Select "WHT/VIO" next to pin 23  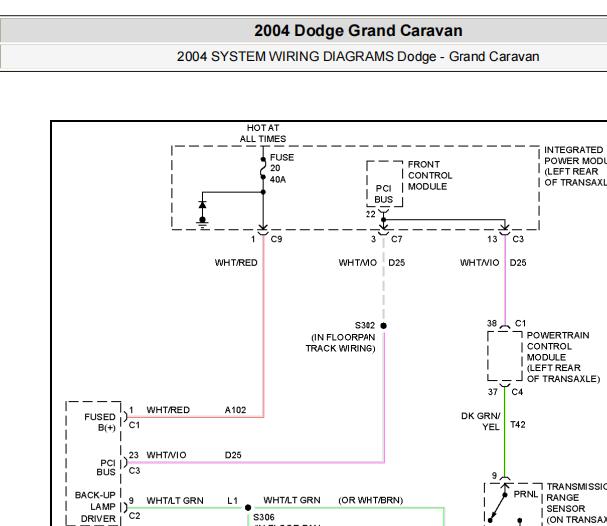(x=166, y=455)
